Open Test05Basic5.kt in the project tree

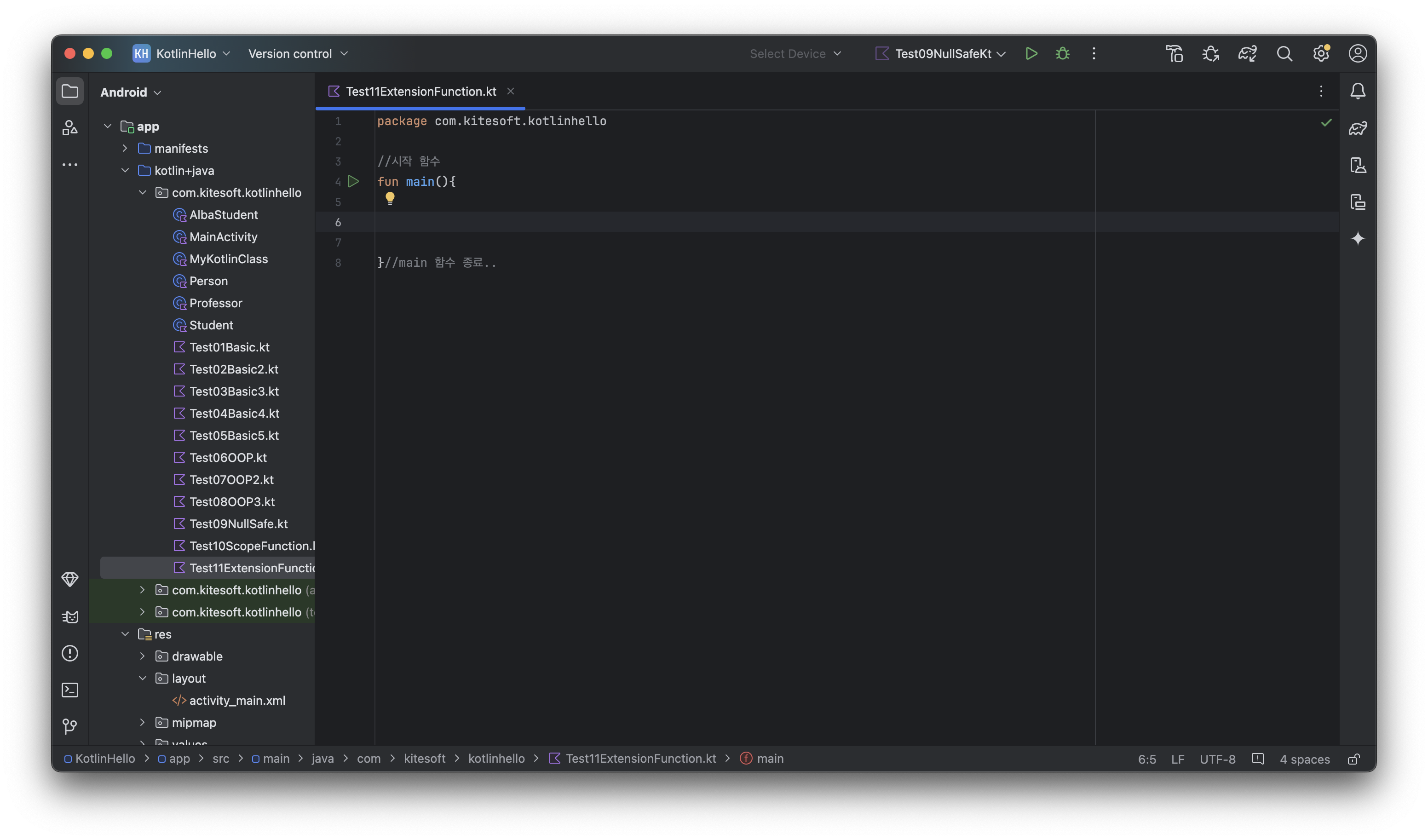point(233,435)
